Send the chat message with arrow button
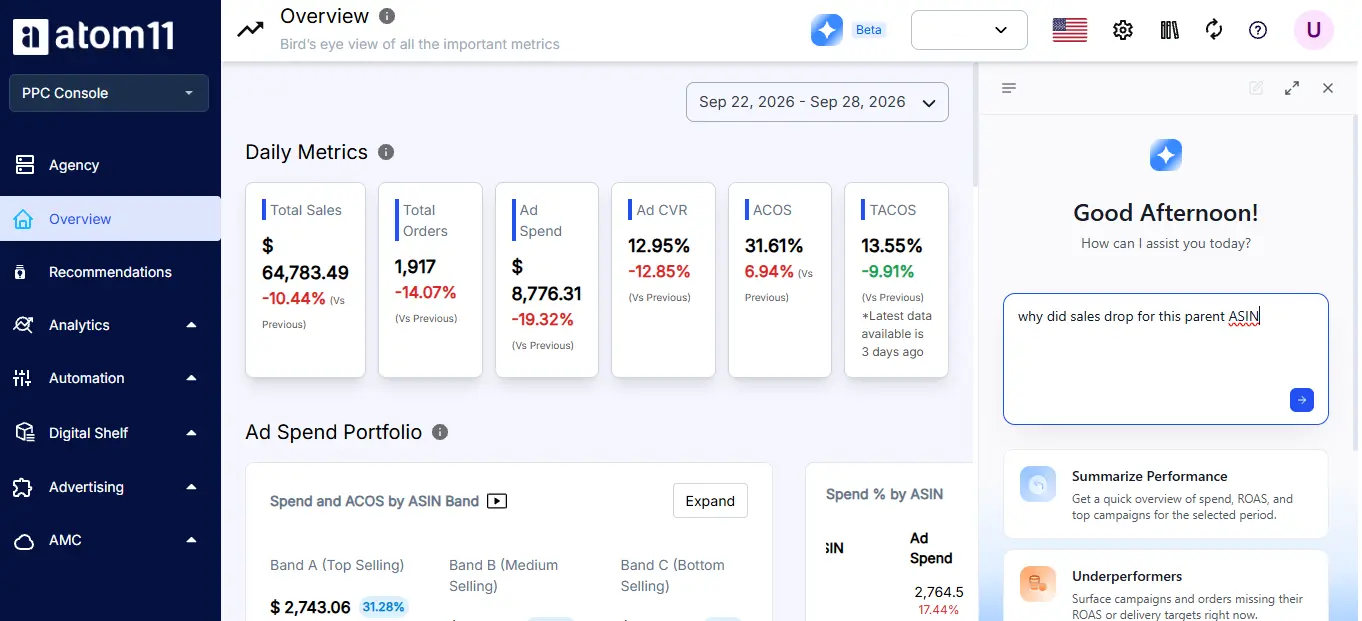The image size is (1362, 621). point(1302,400)
